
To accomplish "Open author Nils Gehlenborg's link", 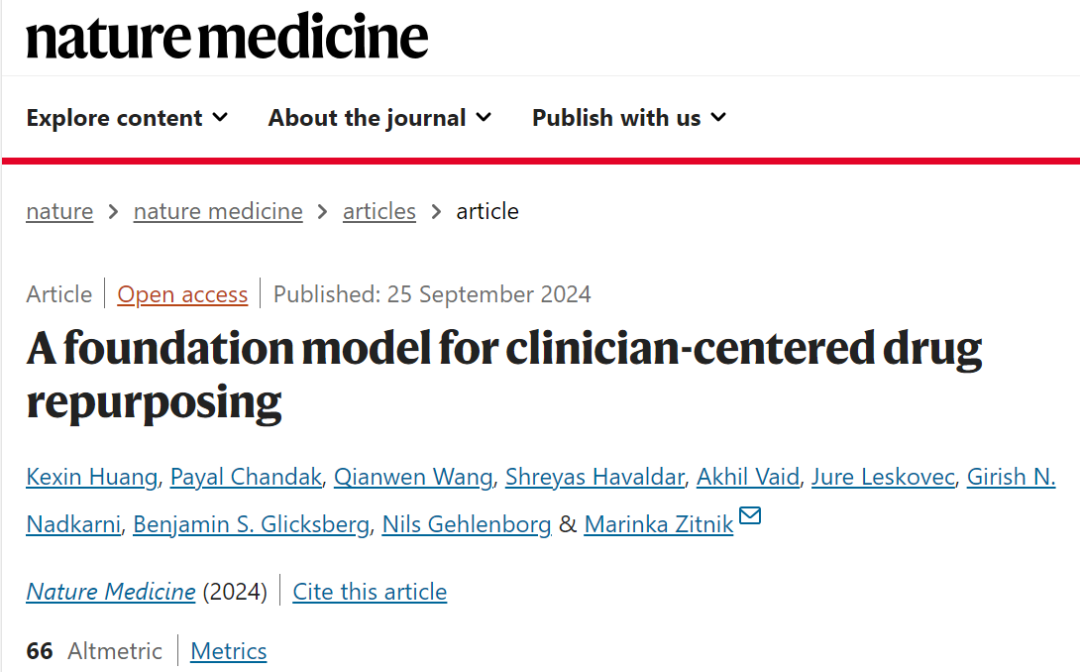I will click(x=466, y=524).
